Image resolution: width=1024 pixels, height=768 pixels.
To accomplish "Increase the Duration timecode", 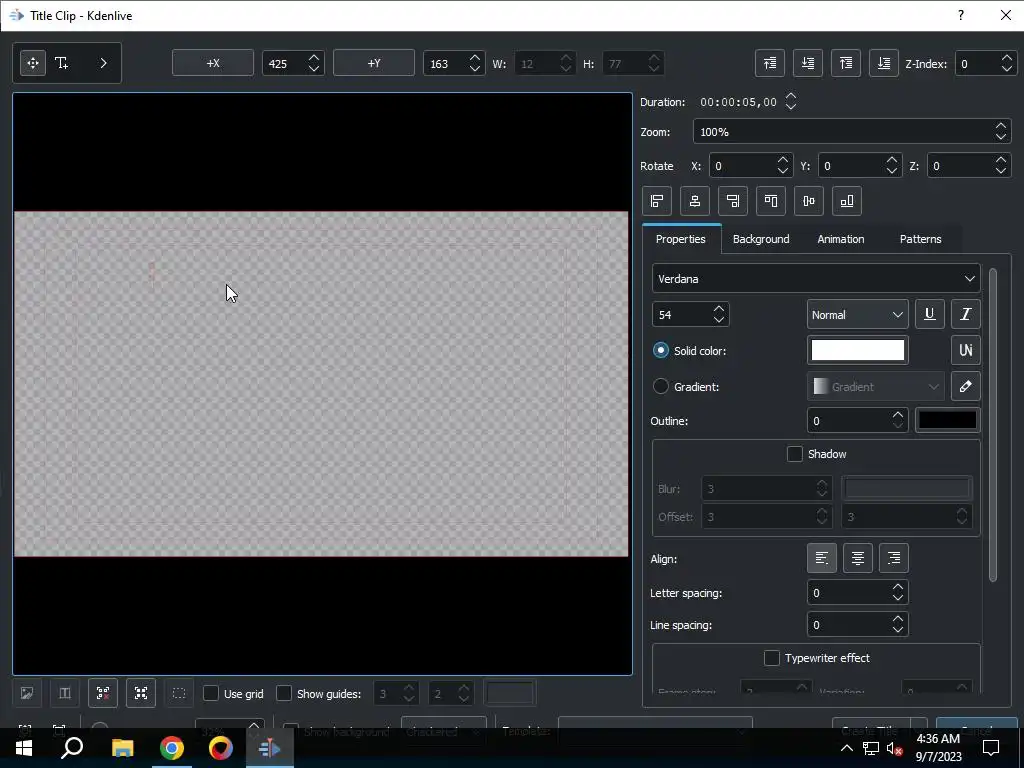I will point(791,97).
